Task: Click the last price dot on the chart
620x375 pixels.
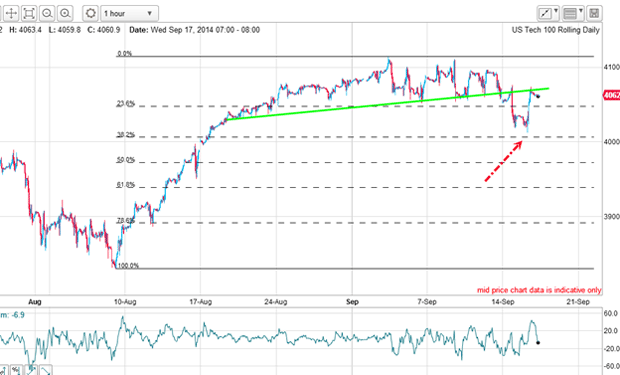Action: pyautogui.click(x=538, y=96)
